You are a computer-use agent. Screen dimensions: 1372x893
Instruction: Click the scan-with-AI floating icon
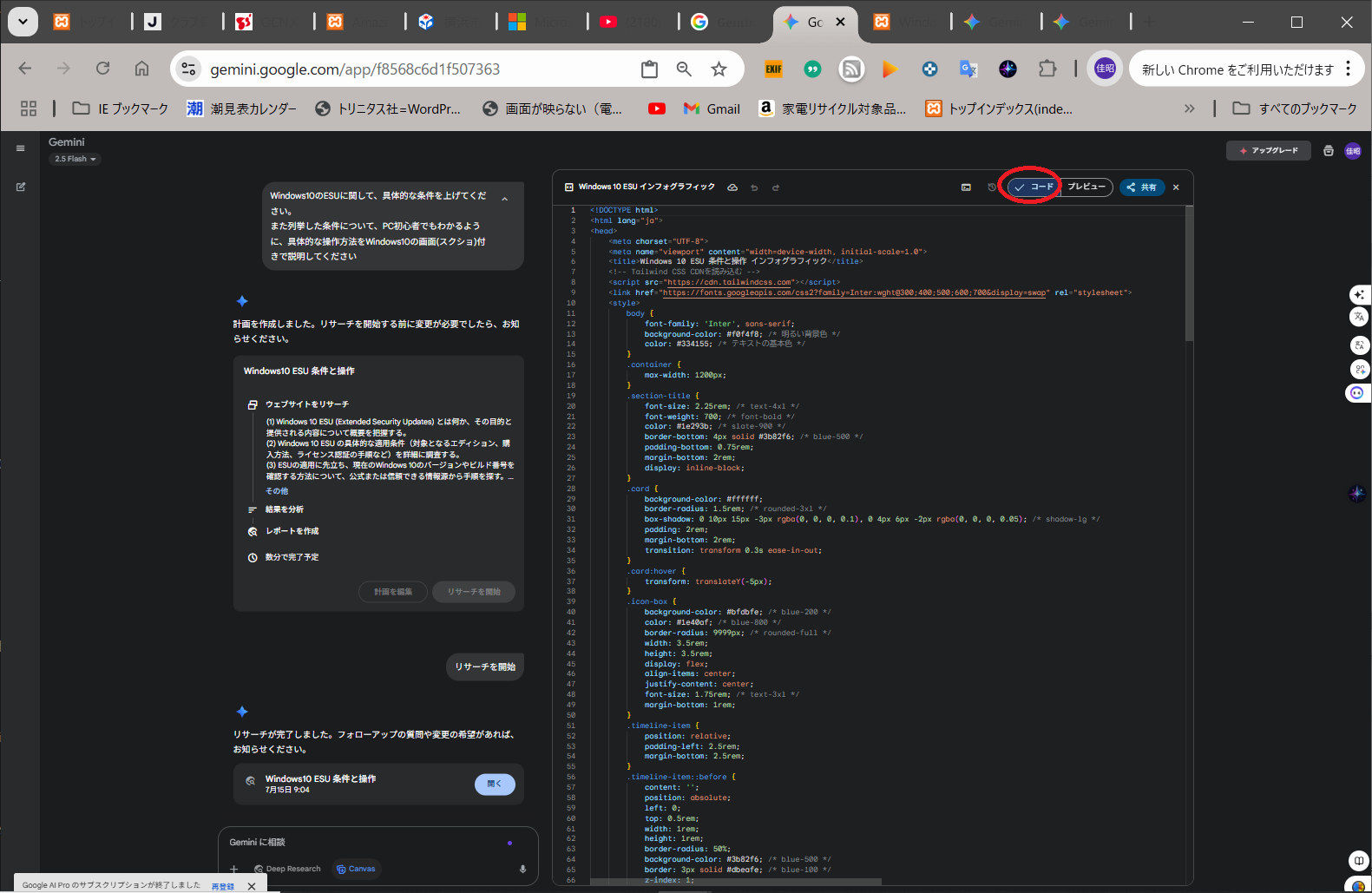pos(1359,370)
